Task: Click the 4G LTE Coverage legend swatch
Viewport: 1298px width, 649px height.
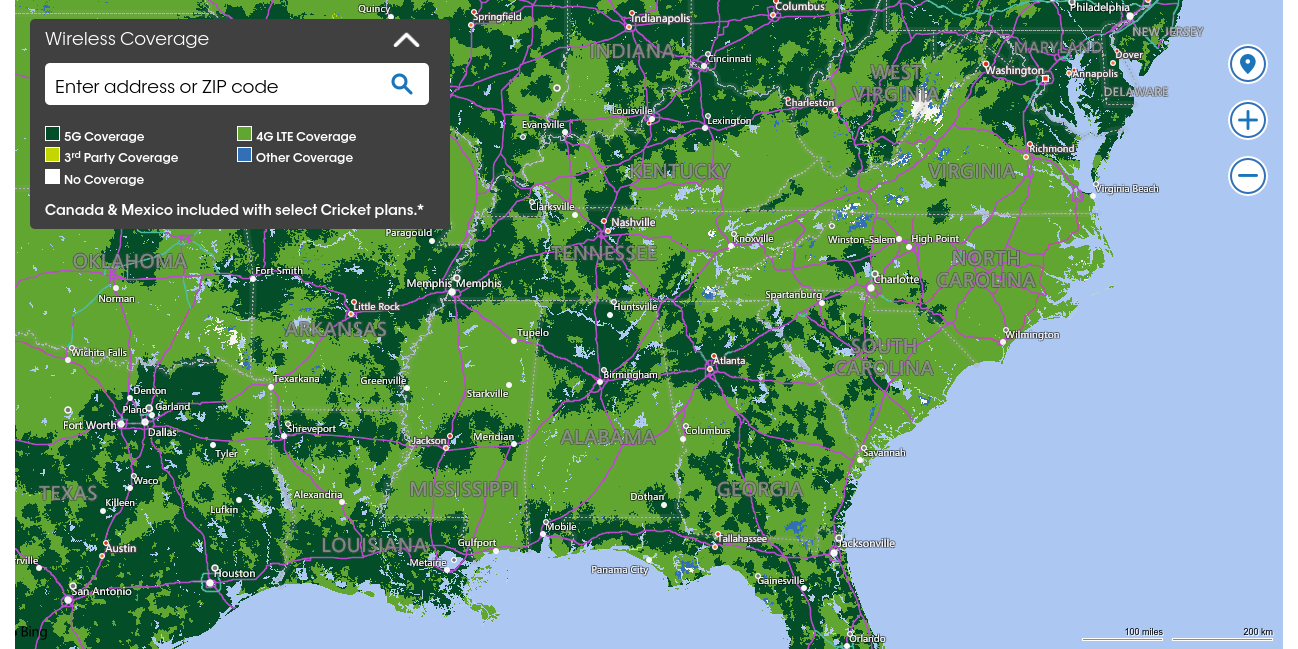Action: click(244, 134)
